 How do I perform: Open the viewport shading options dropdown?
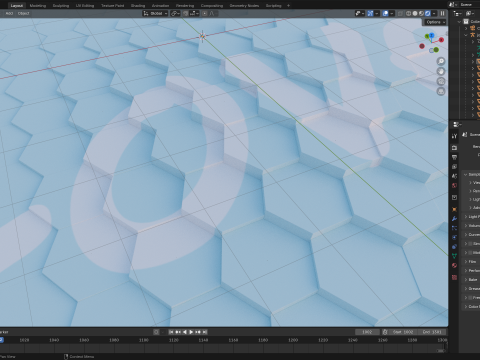coord(434,13)
